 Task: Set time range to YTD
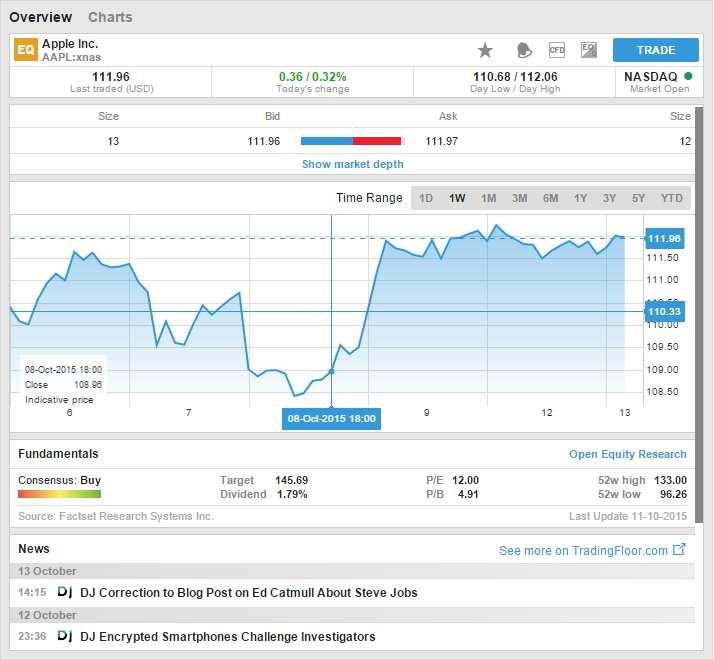[x=672, y=198]
